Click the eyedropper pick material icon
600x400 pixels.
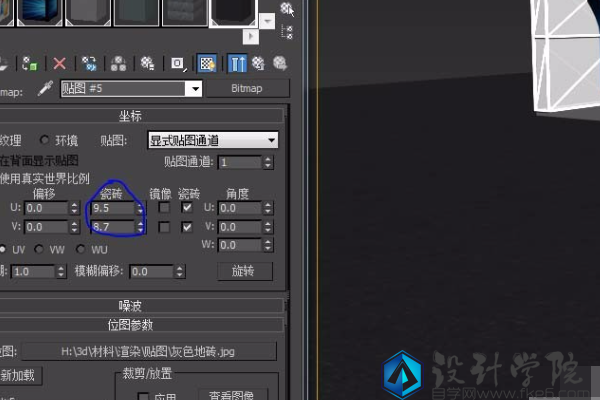tap(45, 89)
